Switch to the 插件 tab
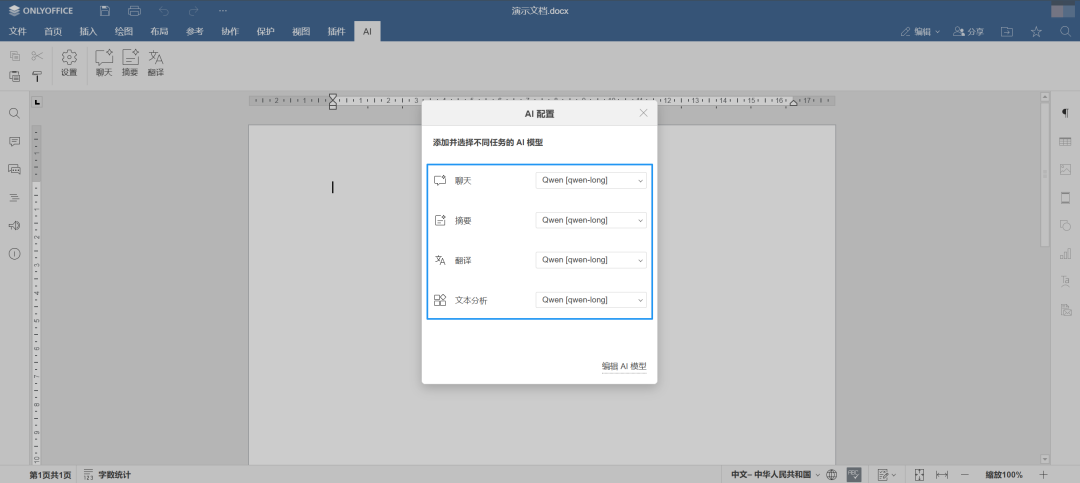Viewport: 1080px width, 483px height. click(336, 31)
